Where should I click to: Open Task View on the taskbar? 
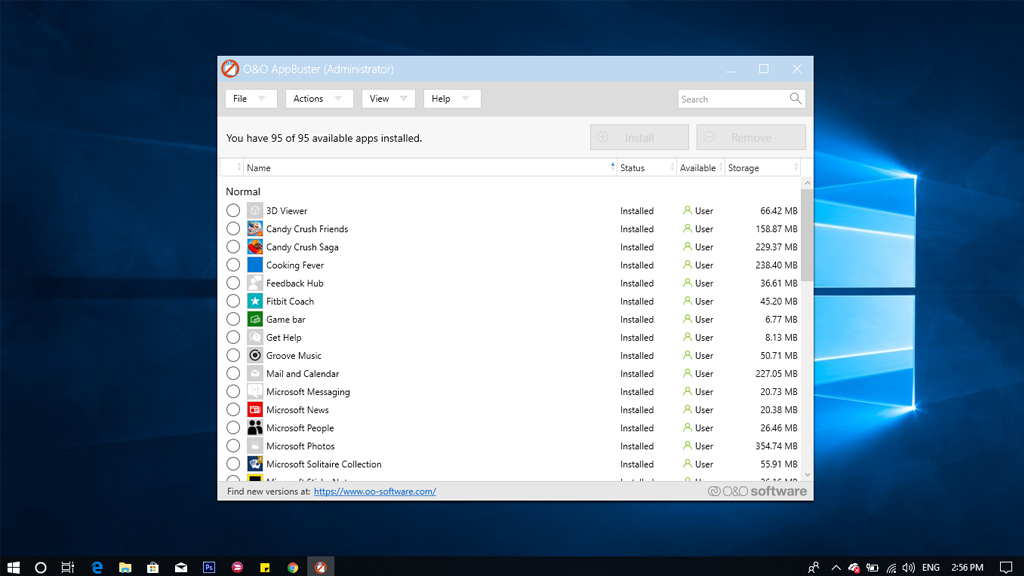tap(68, 568)
